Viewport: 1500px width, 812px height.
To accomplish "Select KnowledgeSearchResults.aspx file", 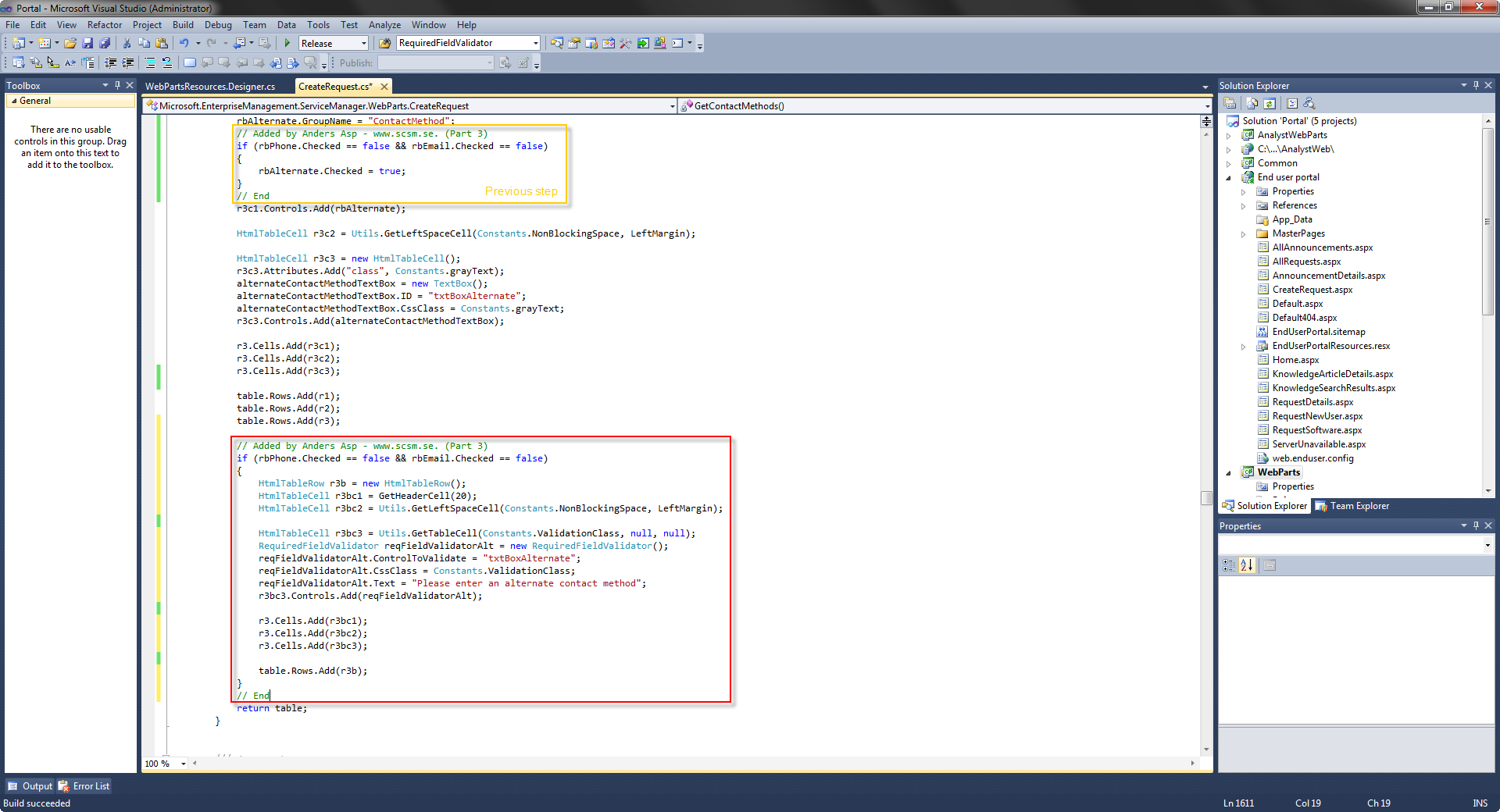I will coord(1334,388).
